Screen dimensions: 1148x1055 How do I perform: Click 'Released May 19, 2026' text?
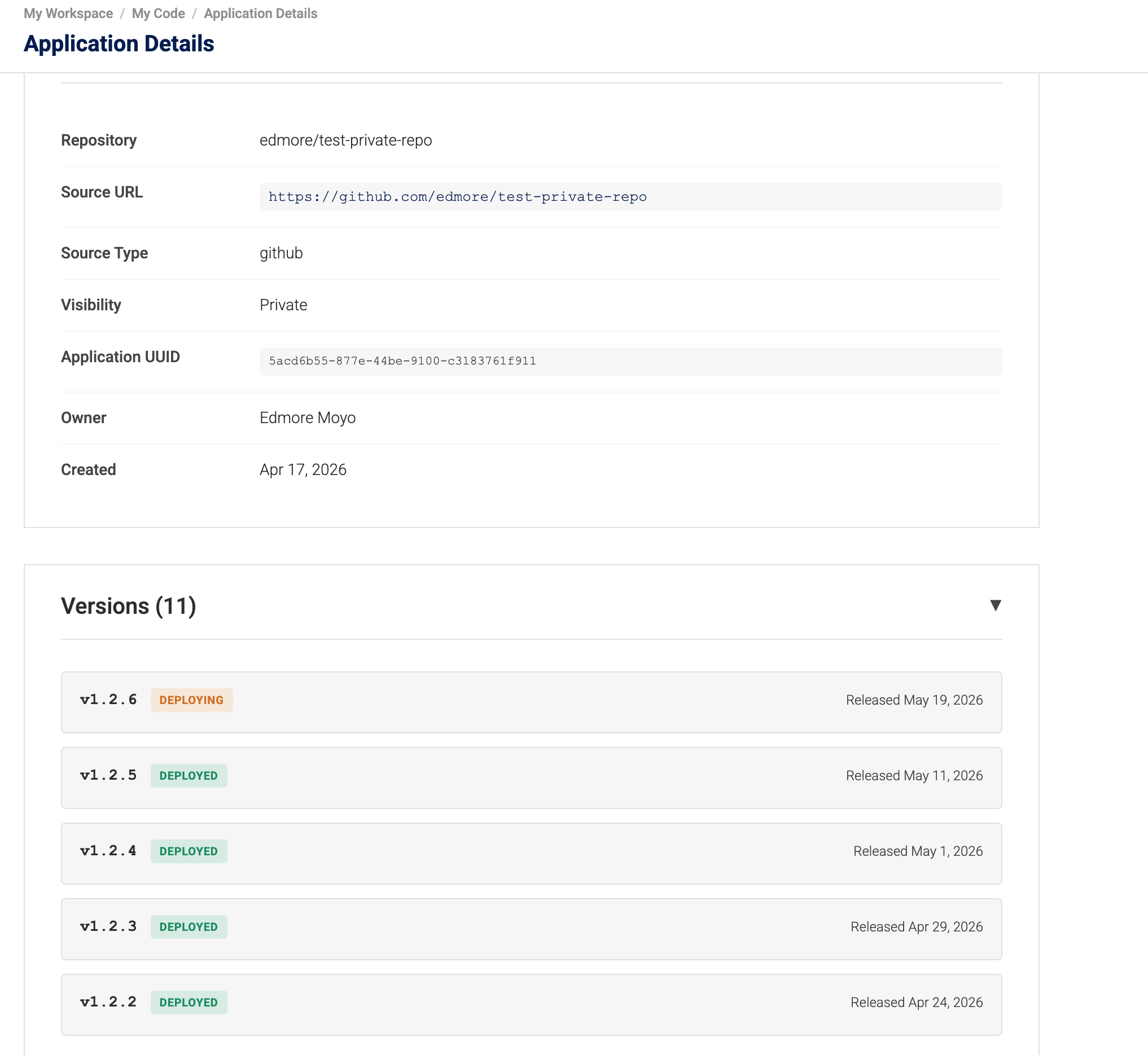tap(914, 700)
